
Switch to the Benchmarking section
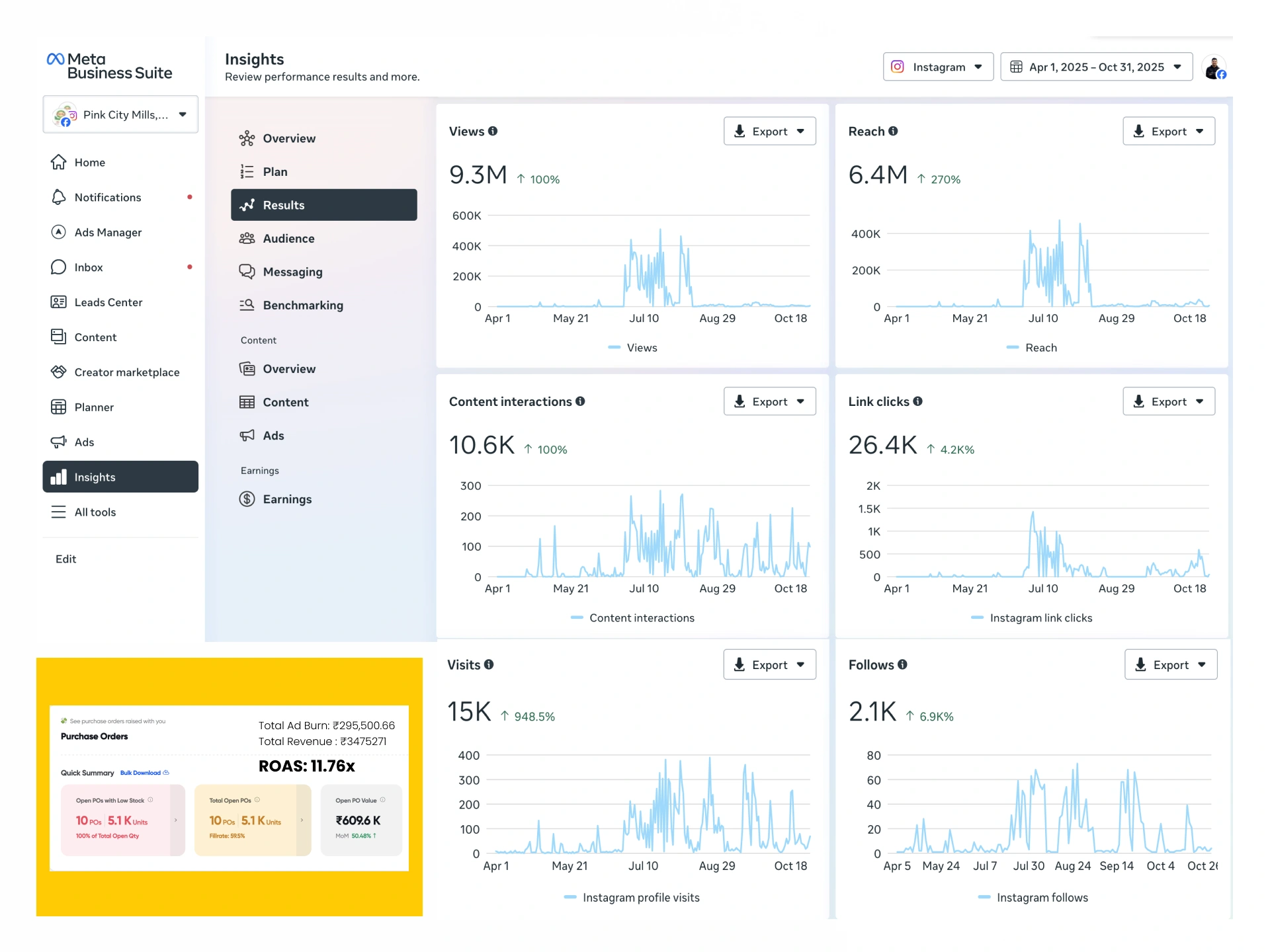[x=302, y=305]
